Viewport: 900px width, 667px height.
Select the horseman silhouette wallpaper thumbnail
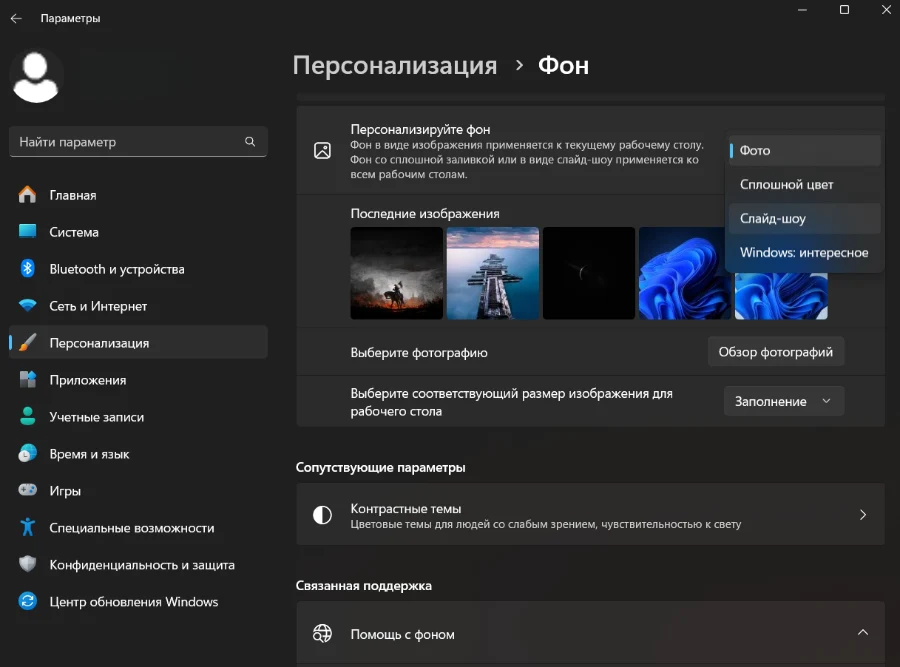(396, 273)
